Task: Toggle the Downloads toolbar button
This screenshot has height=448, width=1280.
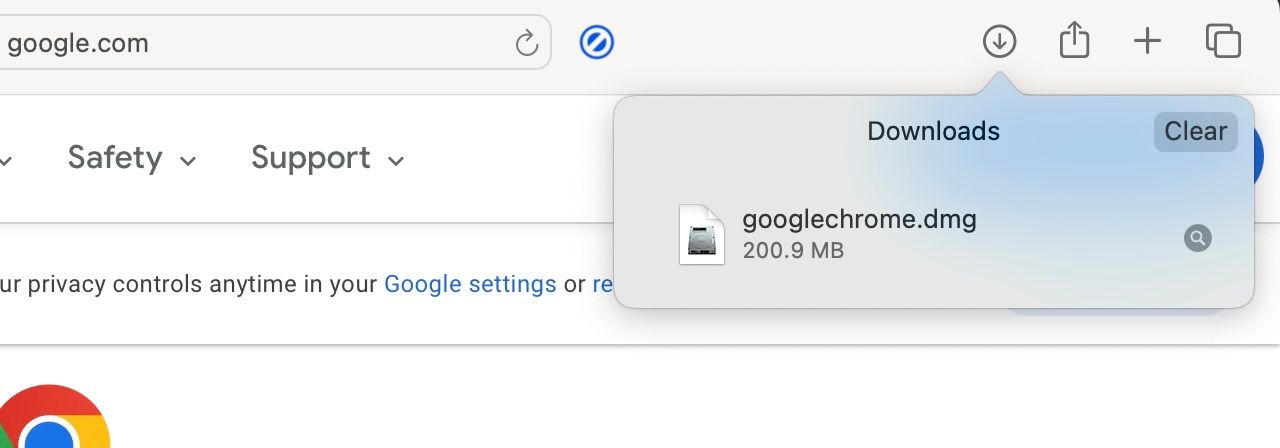Action: coord(999,42)
